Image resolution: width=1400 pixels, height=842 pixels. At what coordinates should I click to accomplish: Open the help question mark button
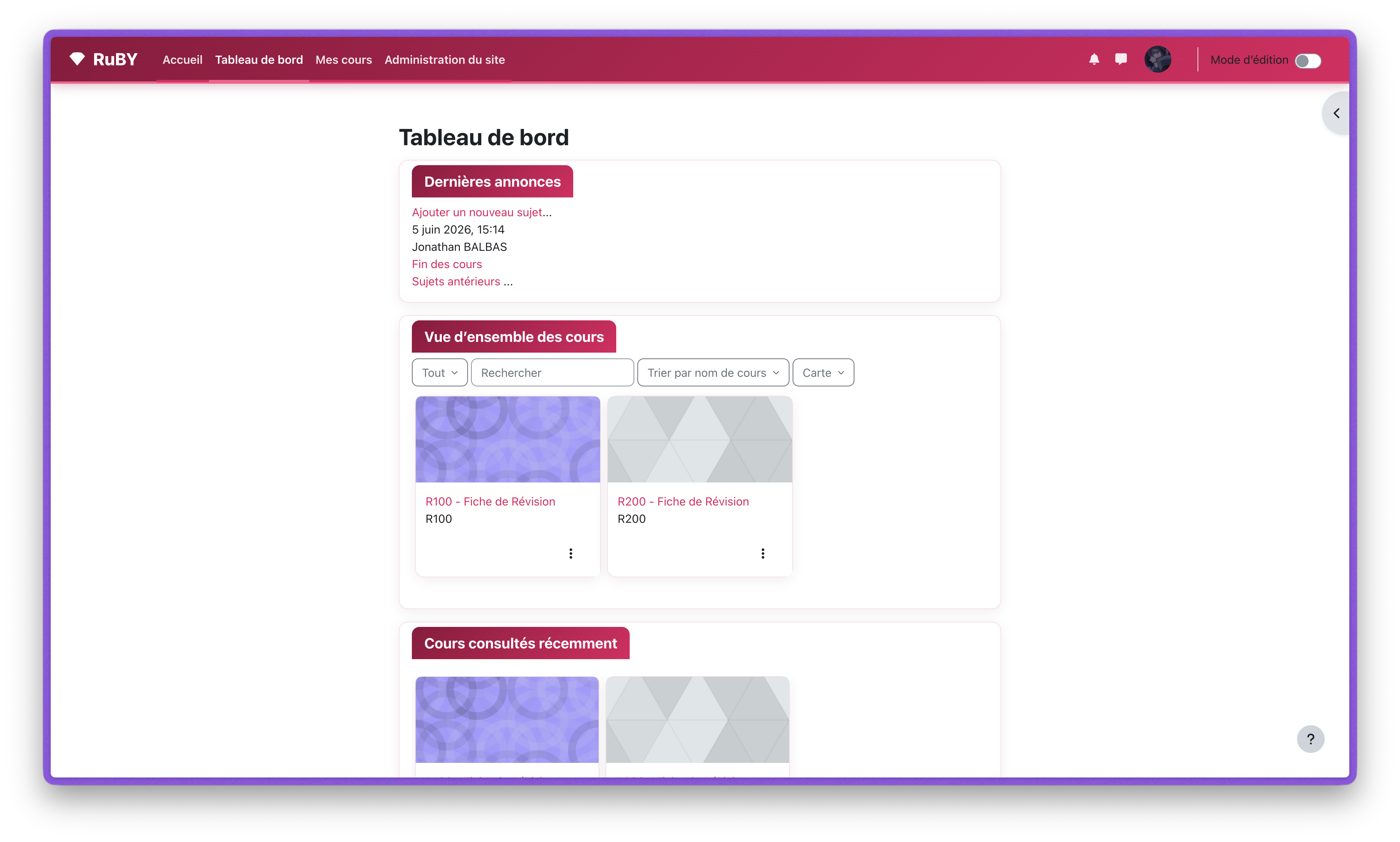[1310, 739]
